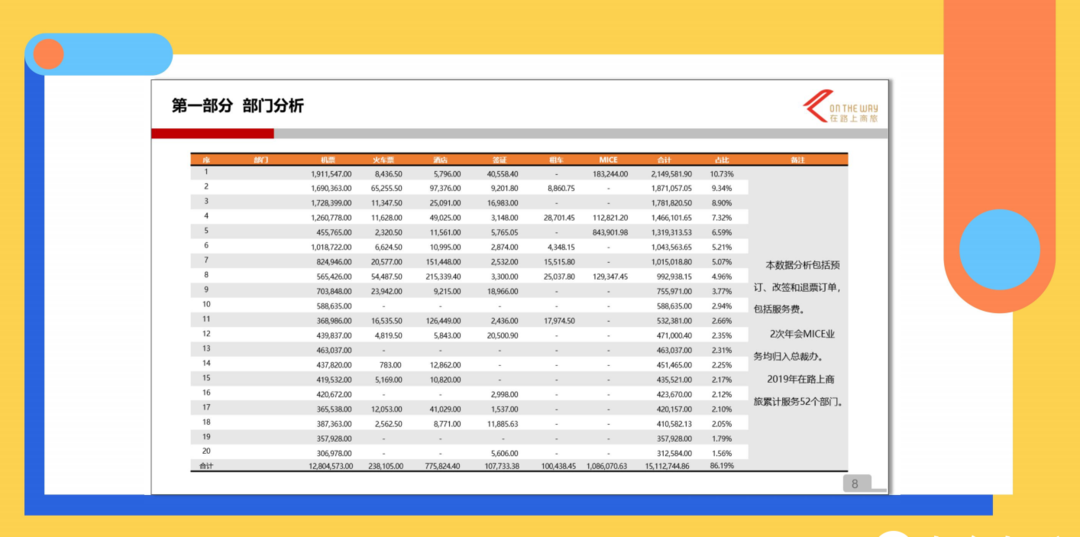
Task: Click the 部门 column header
Action: 261,159
